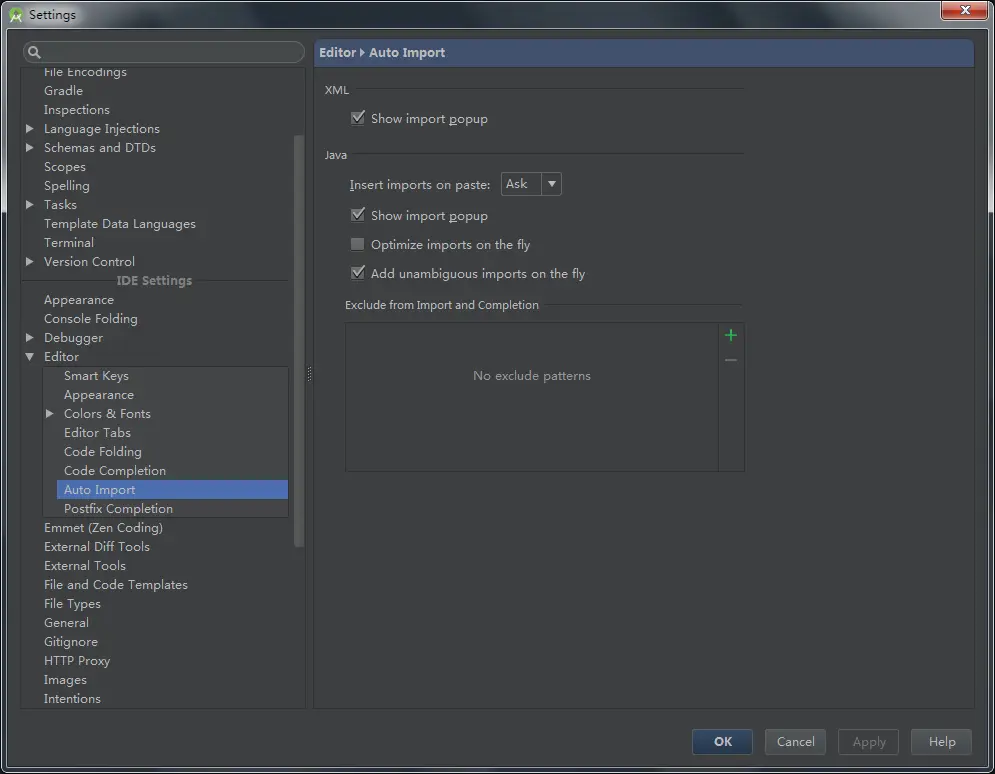
Task: Expand the Tasks node
Action: (x=30, y=204)
